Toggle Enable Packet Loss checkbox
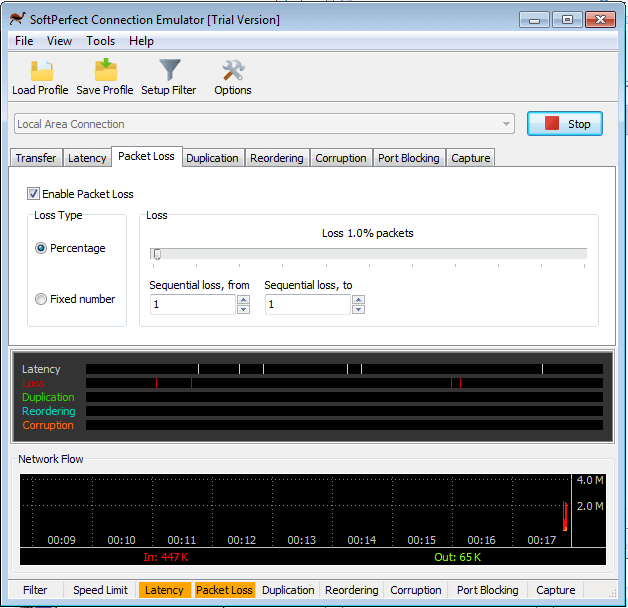The height and width of the screenshot is (608, 628). [33, 194]
